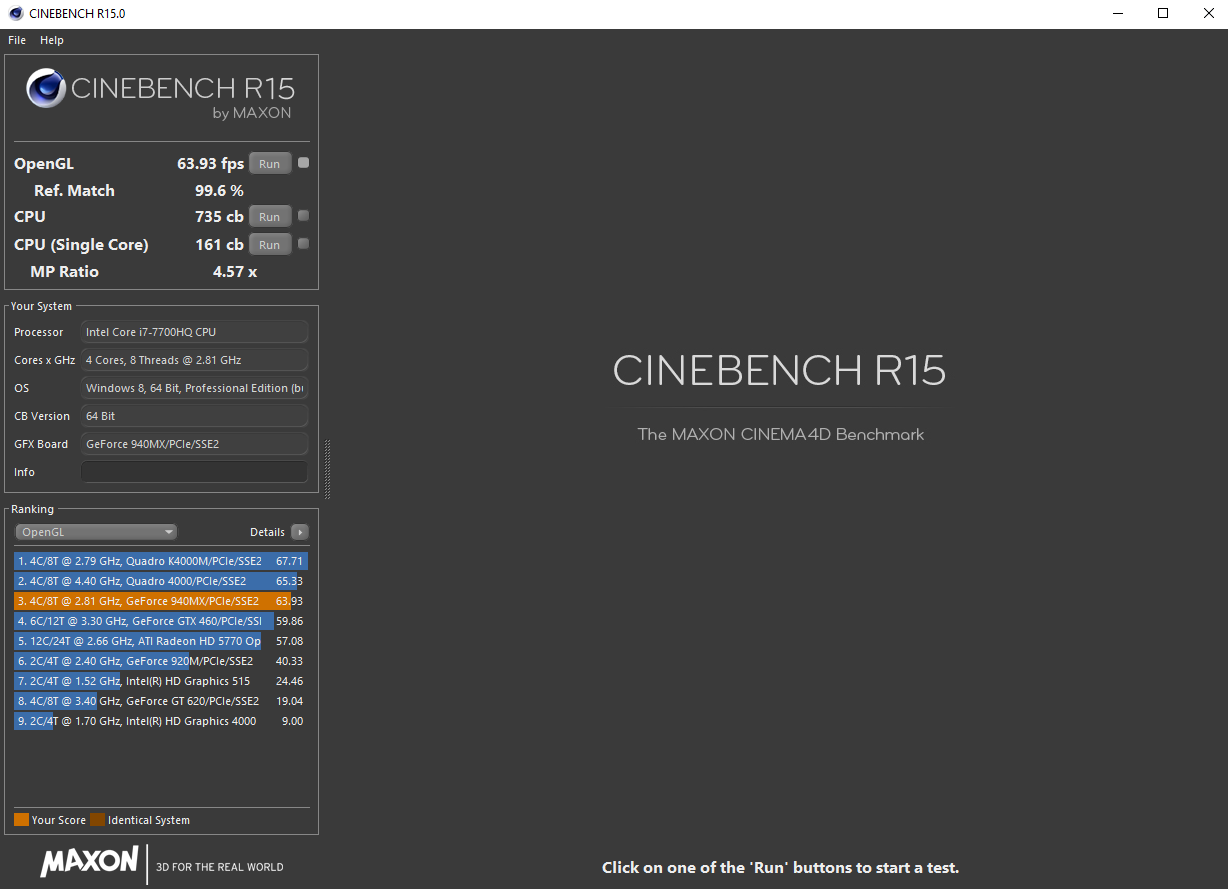Click the panel splitter handle
The height and width of the screenshot is (889, 1228).
coord(327,469)
